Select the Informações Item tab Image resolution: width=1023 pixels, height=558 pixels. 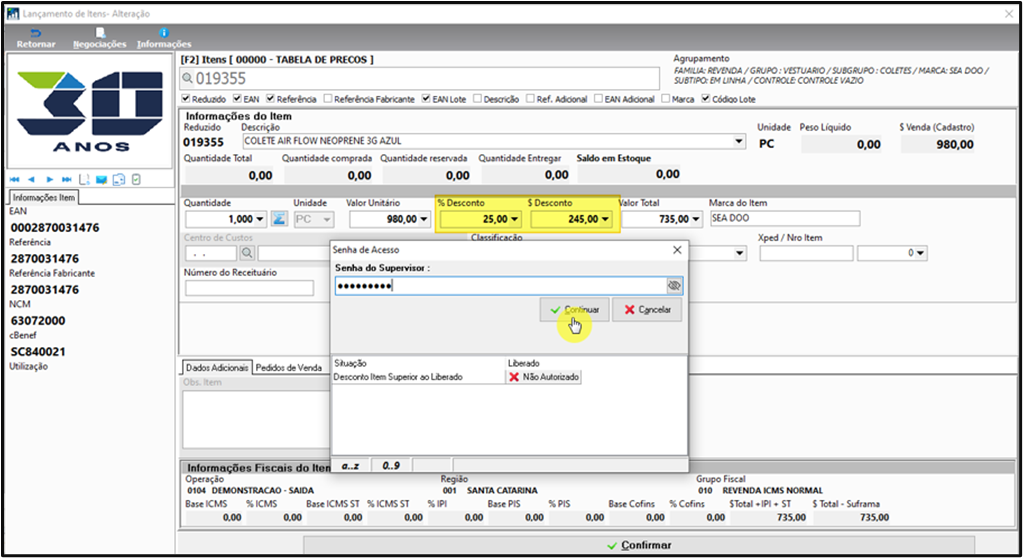[44, 197]
